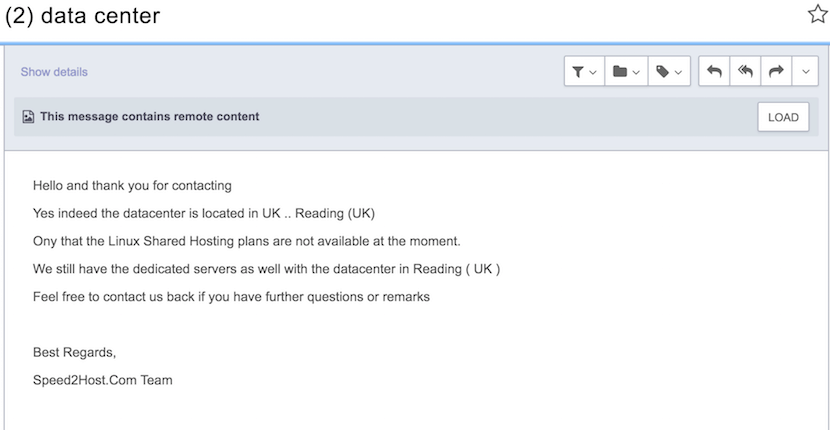Expand the folder dropdown chevron
This screenshot has width=830, height=430.
tap(636, 72)
